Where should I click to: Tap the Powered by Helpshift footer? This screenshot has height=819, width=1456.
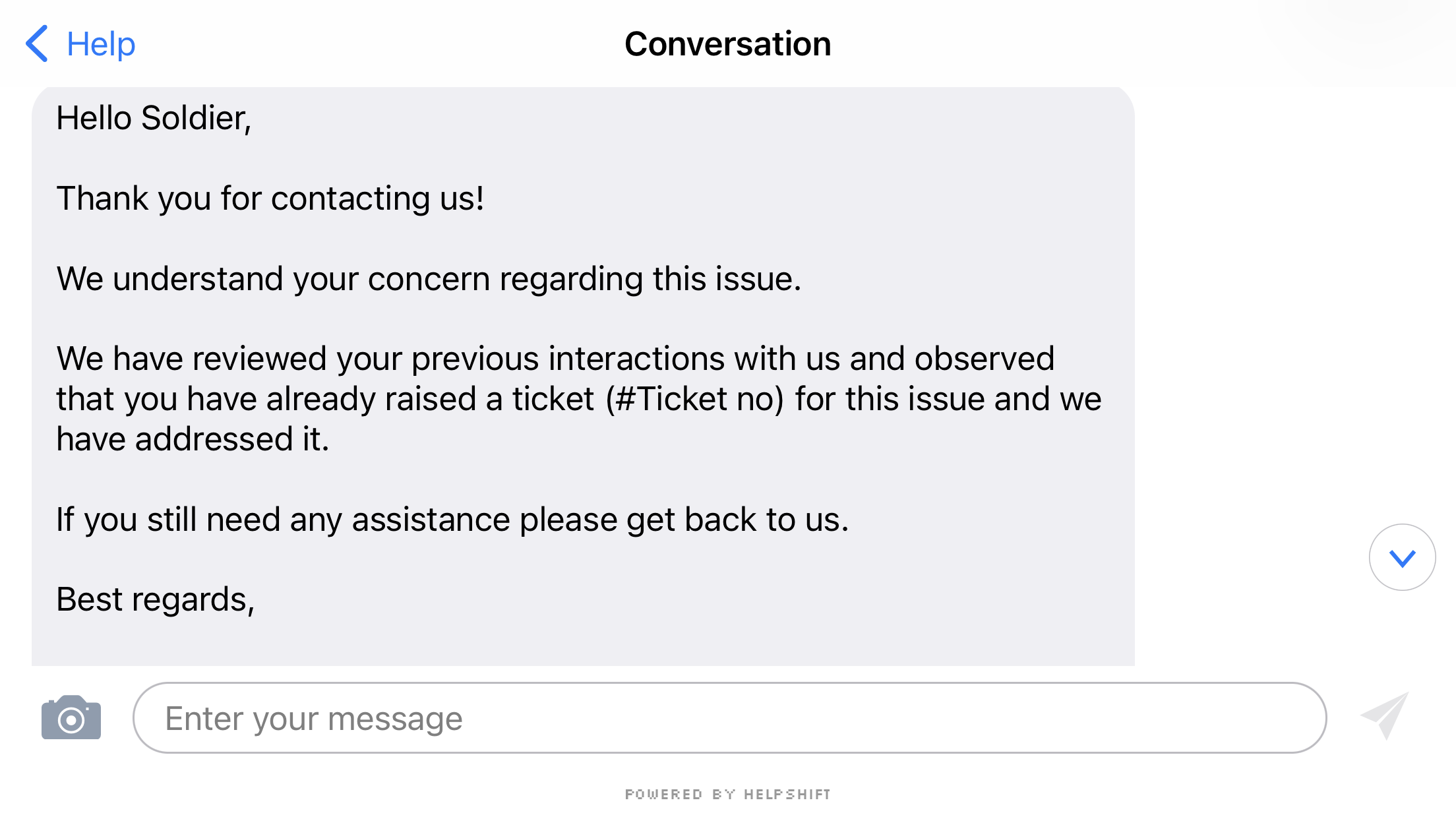click(727, 794)
